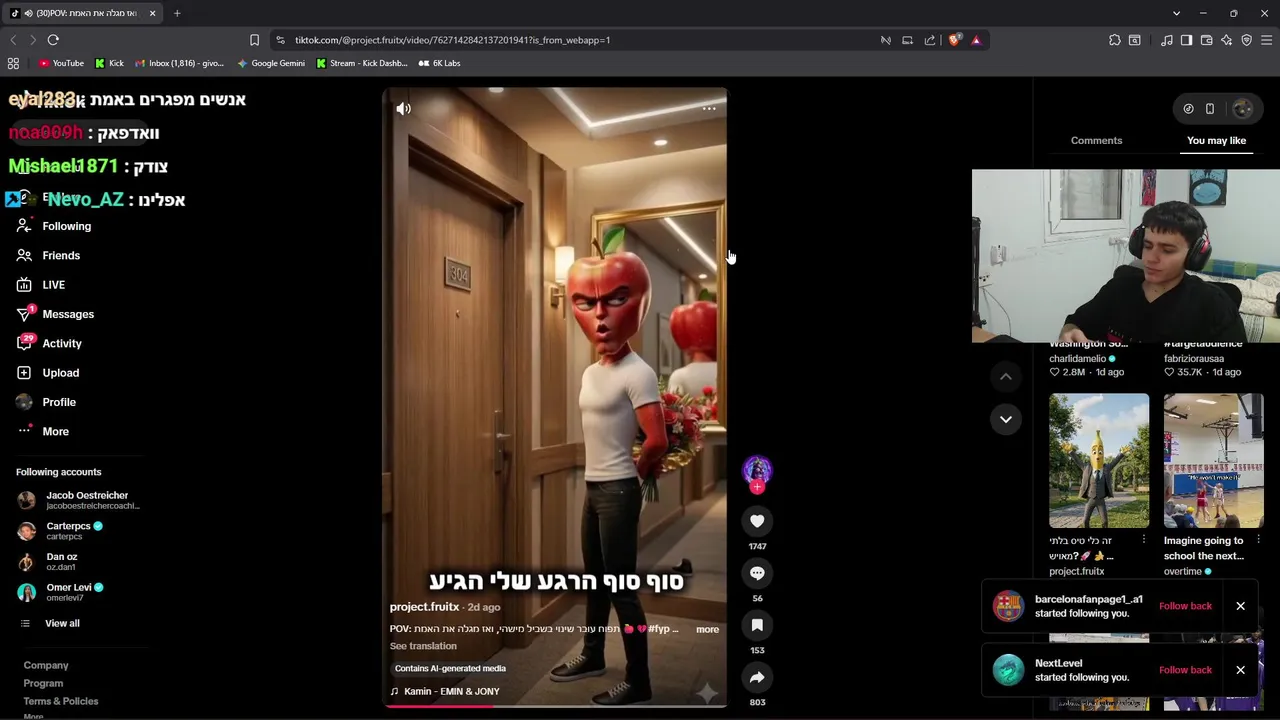Image resolution: width=1280 pixels, height=720 pixels.
Task: Open Activity notifications in the sidebar
Action: [62, 343]
